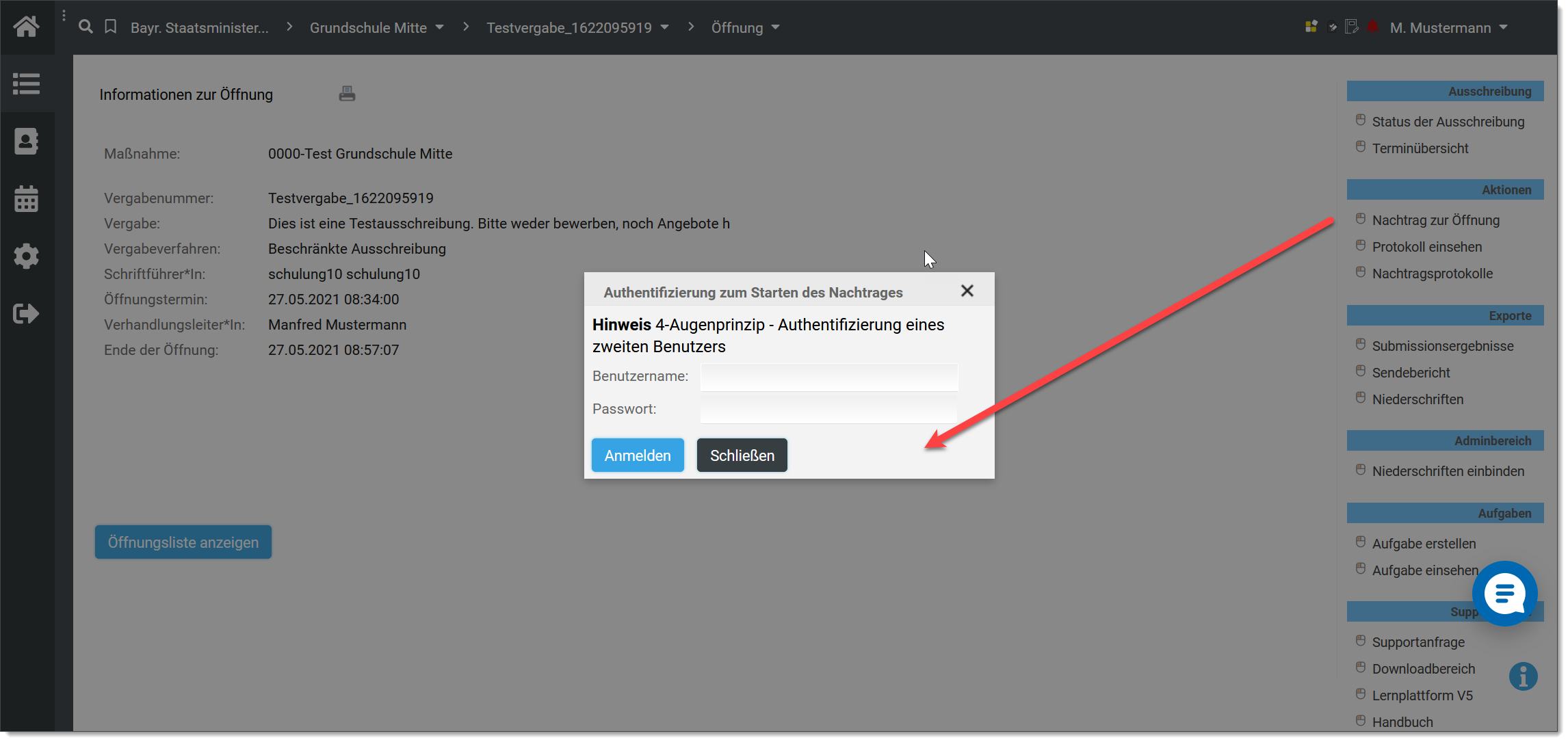The height and width of the screenshot is (742, 1568).
Task: Open the chat bubble widget
Action: [1504, 593]
